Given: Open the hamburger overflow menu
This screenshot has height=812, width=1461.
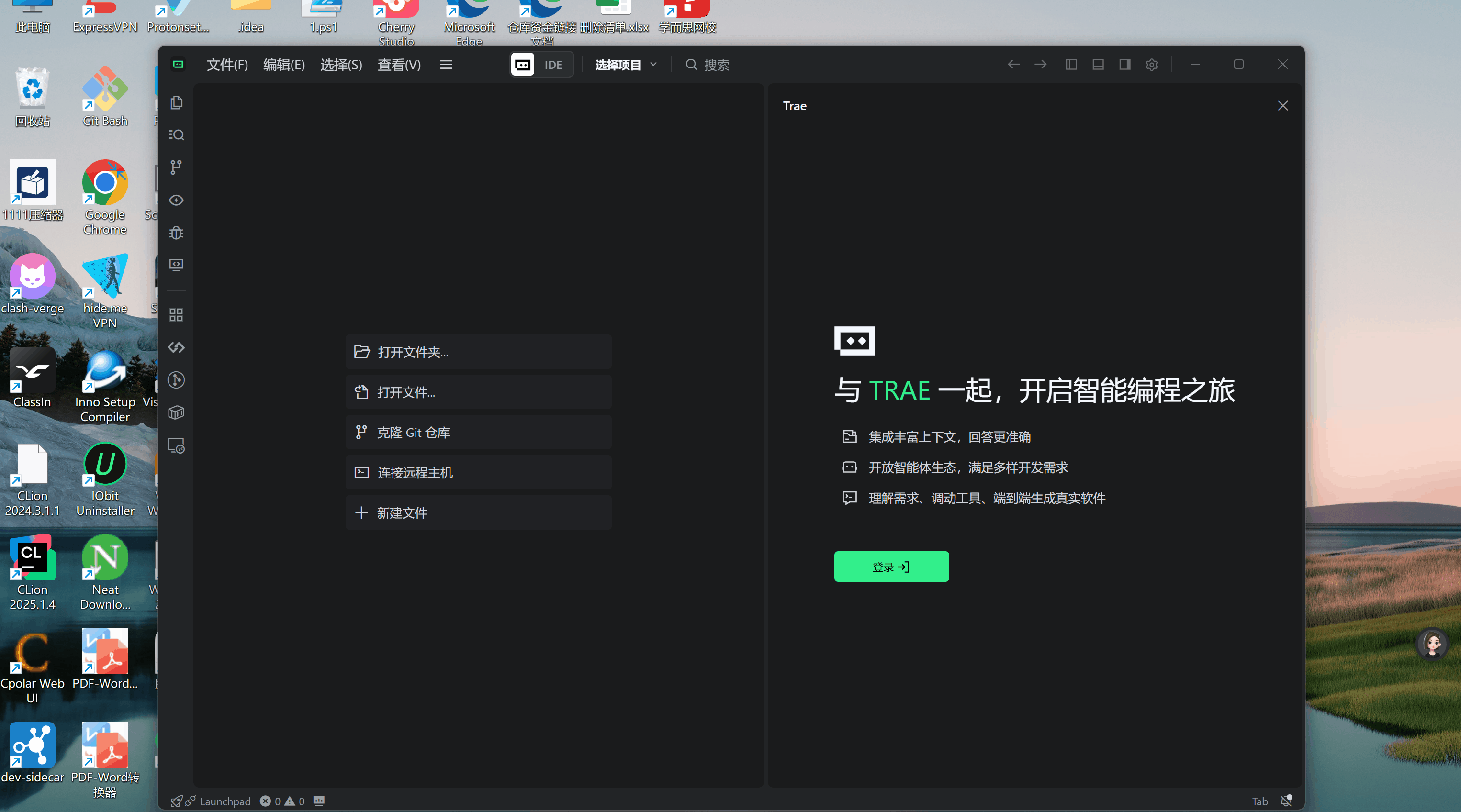Looking at the screenshot, I should tap(446, 65).
